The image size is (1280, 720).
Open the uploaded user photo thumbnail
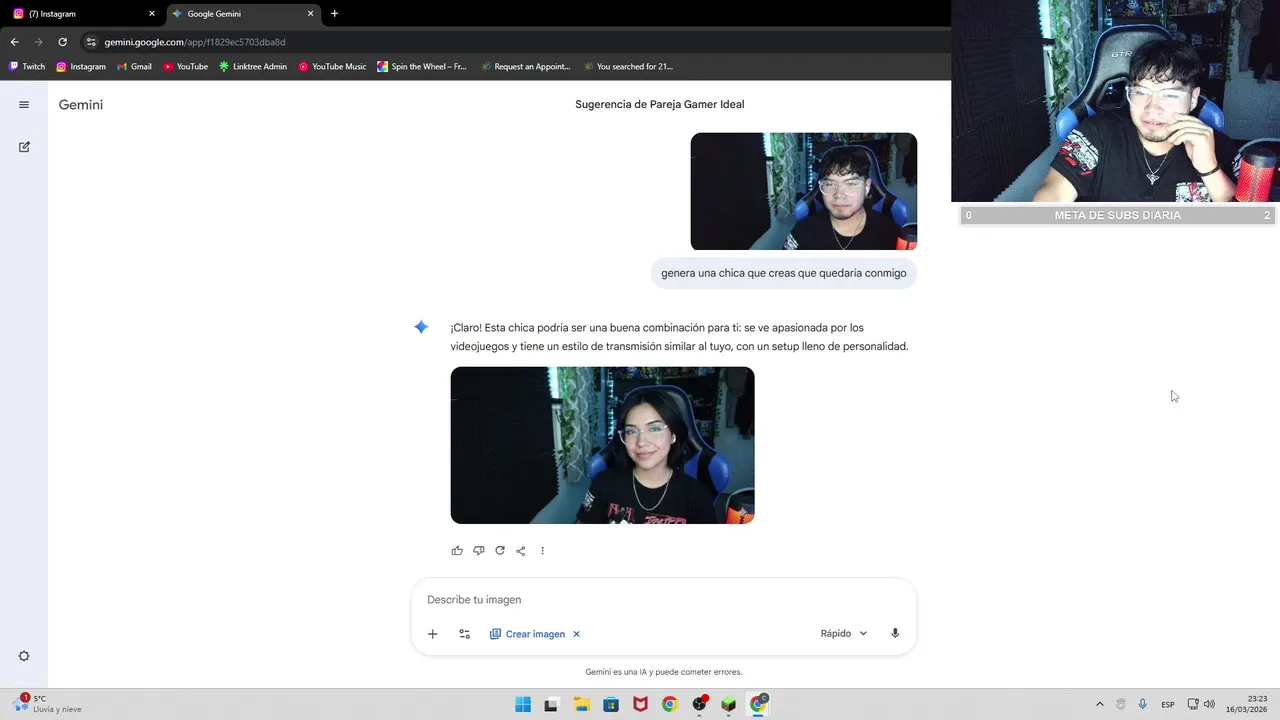(x=804, y=191)
